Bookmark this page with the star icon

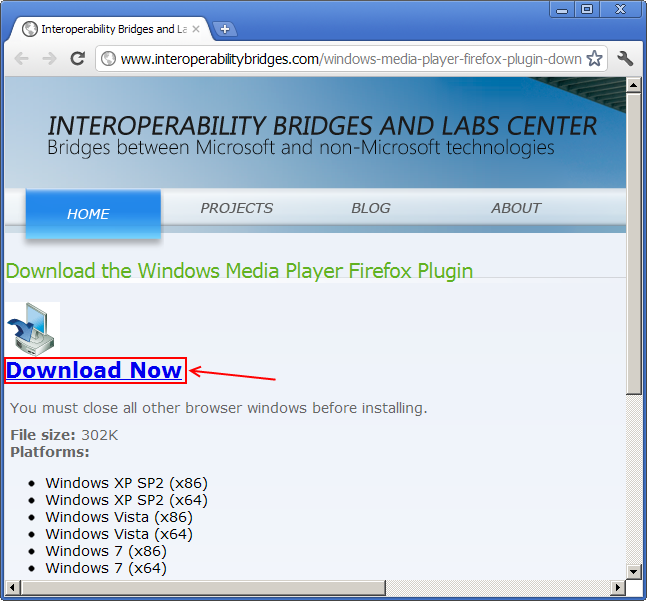click(x=595, y=59)
